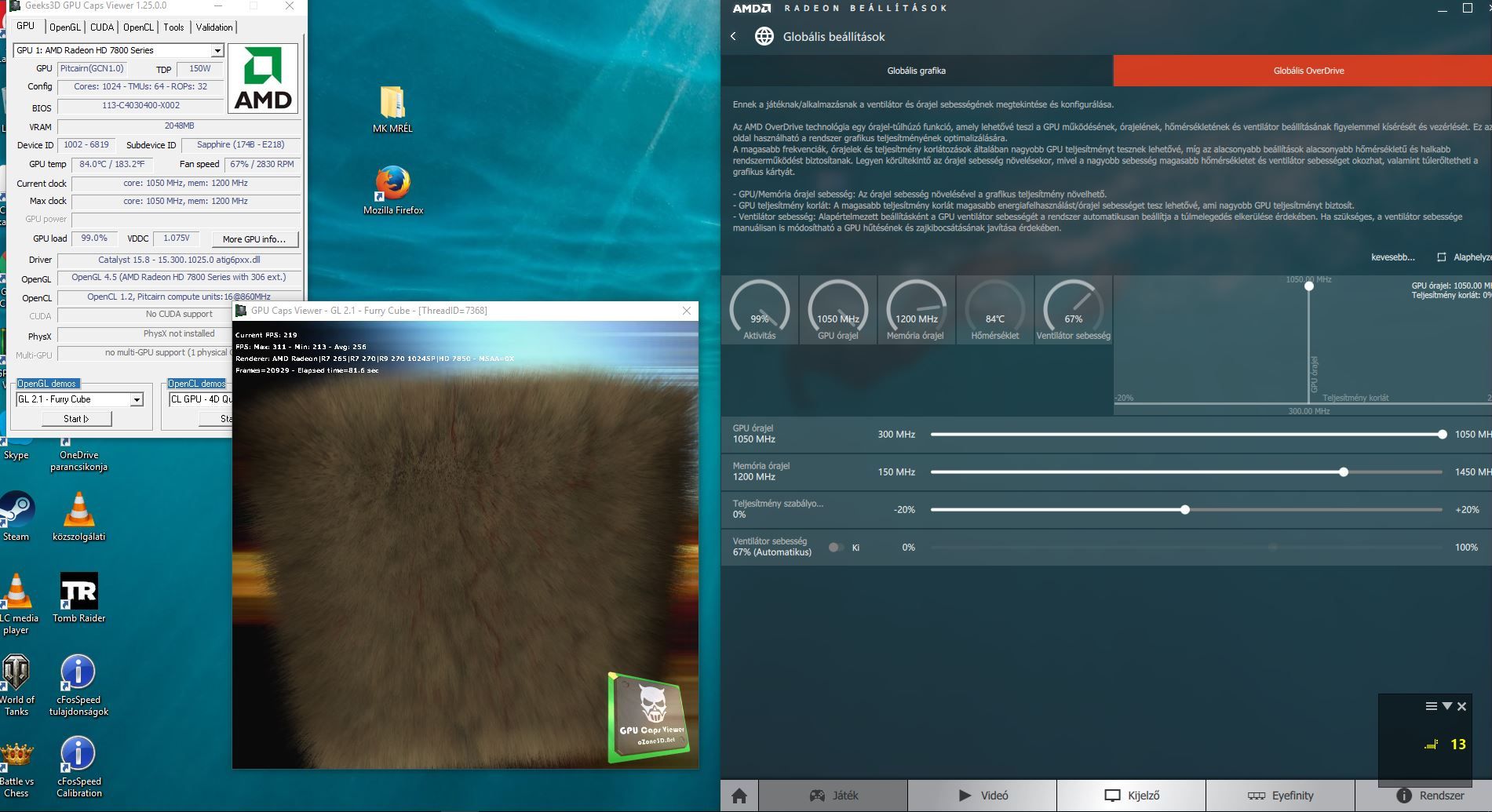Screen dimensions: 1492x812
Task: Open the közszolgálati VLC shortcut
Action: coord(78,515)
